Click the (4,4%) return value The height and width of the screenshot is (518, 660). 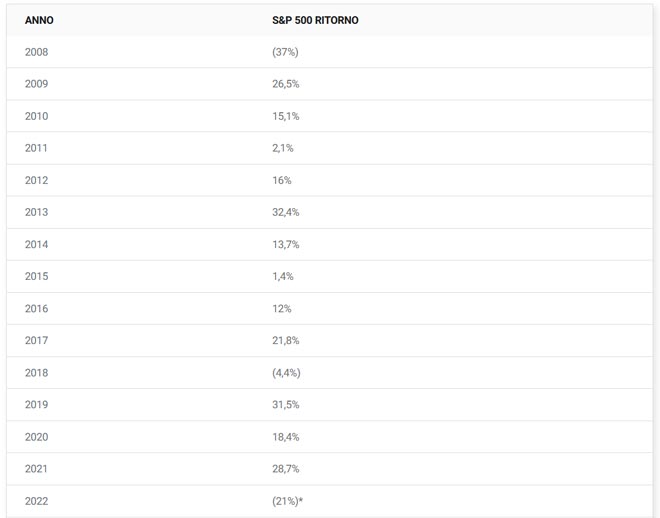click(x=286, y=372)
